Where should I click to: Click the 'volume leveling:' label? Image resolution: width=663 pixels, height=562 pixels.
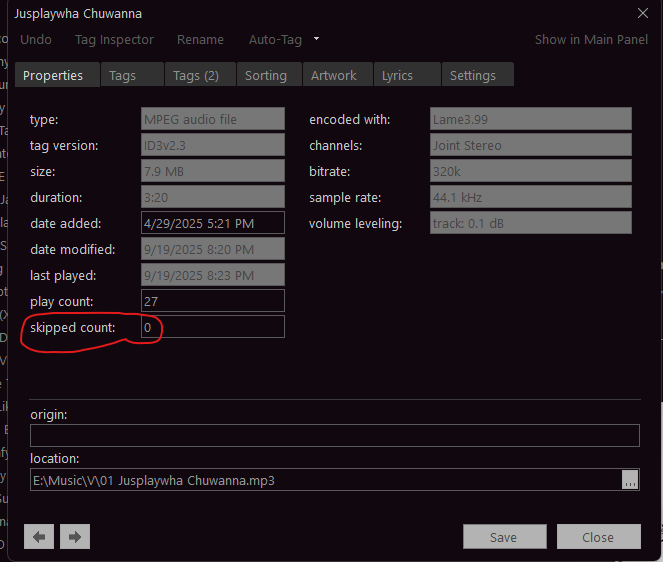click(x=355, y=223)
